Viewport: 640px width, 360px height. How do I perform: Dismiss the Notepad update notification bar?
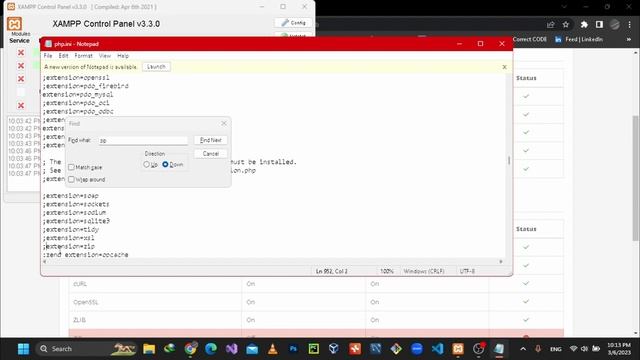504,67
